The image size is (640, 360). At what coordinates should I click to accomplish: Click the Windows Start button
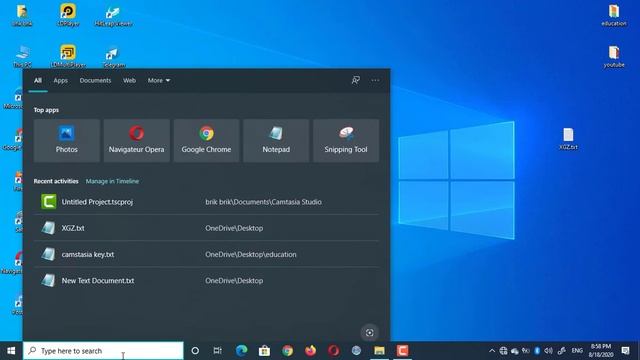click(x=11, y=351)
